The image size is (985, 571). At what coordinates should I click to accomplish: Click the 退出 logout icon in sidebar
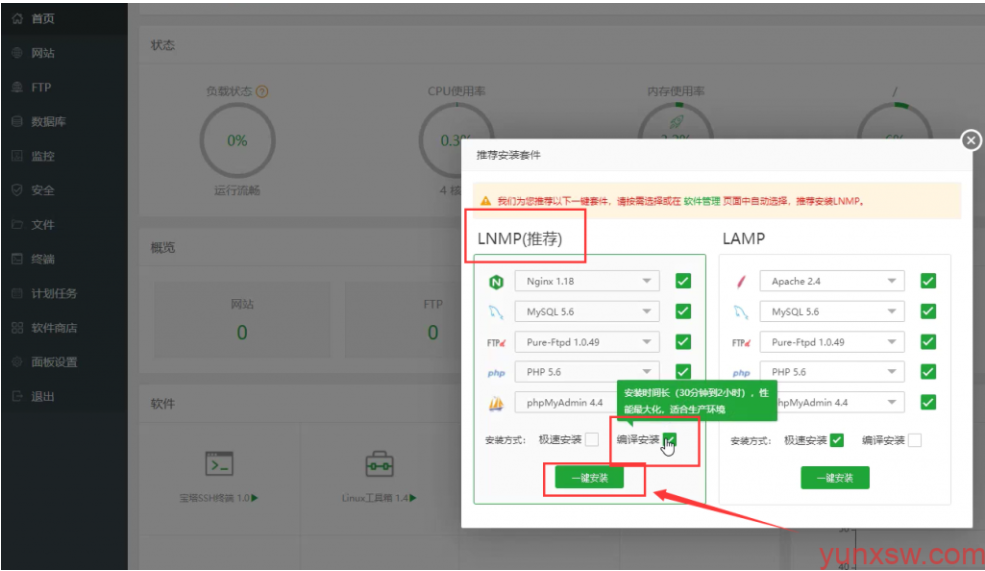(x=17, y=396)
